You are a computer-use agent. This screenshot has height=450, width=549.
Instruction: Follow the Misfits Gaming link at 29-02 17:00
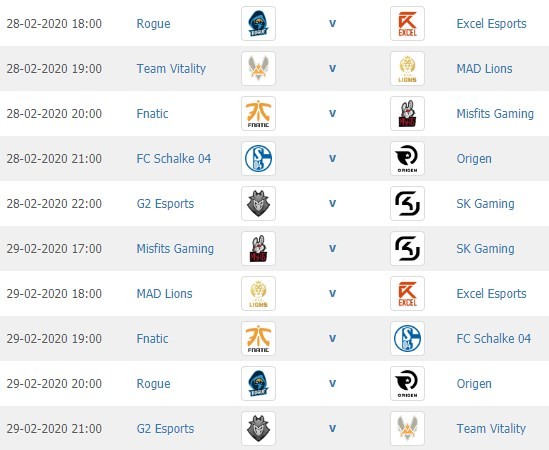point(175,249)
